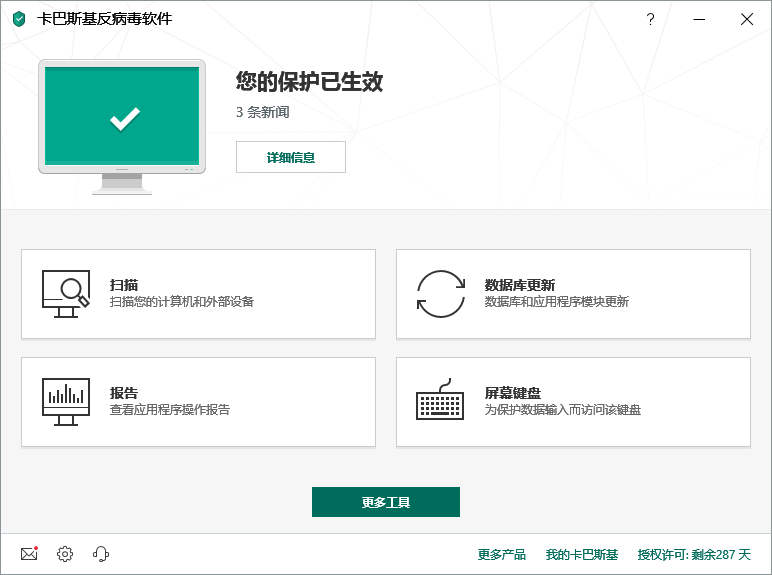Click the reports chart monitor icon

pos(66,402)
